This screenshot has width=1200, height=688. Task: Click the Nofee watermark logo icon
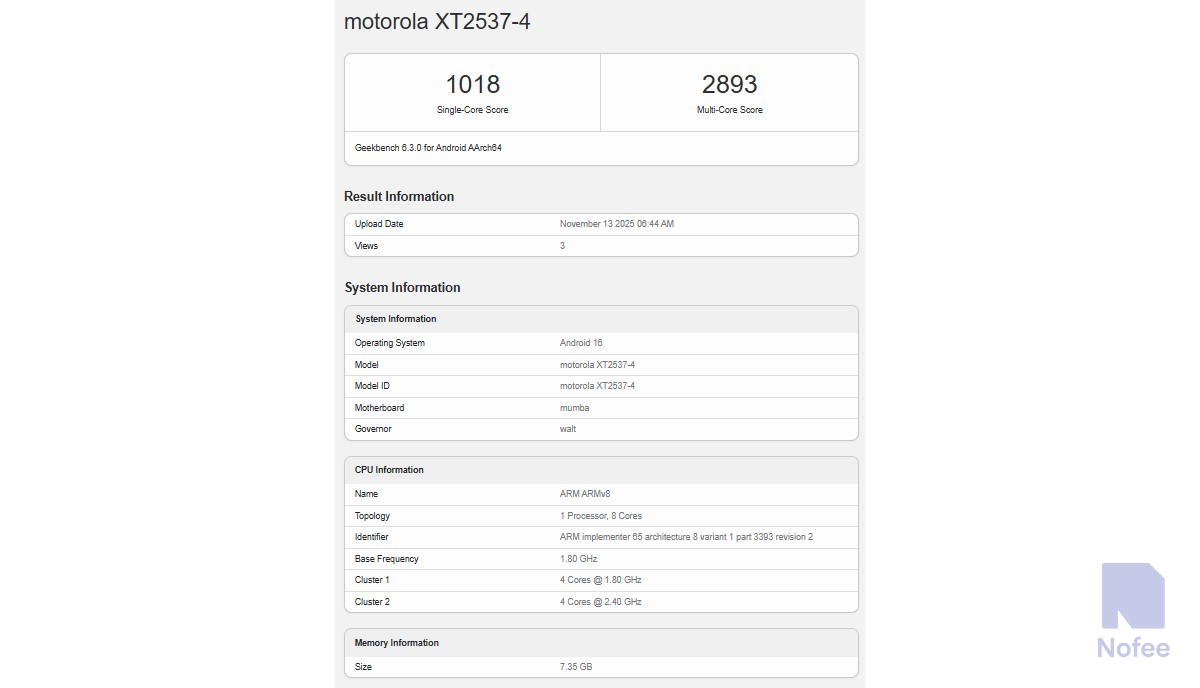[x=1133, y=595]
